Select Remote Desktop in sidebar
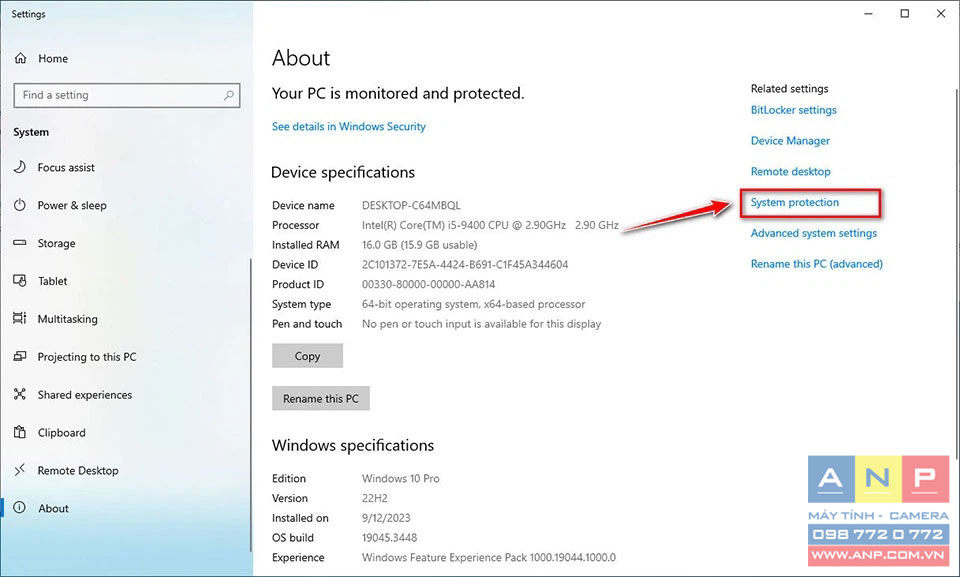Image resolution: width=960 pixels, height=577 pixels. point(78,470)
